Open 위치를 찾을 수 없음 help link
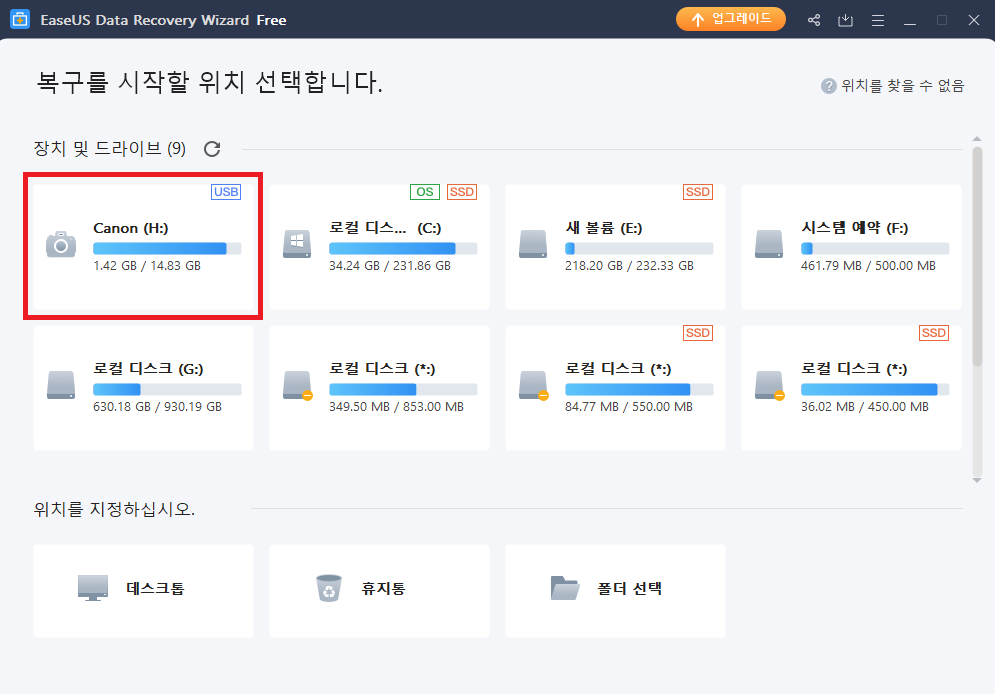Viewport: 995px width, 694px height. coord(902,86)
